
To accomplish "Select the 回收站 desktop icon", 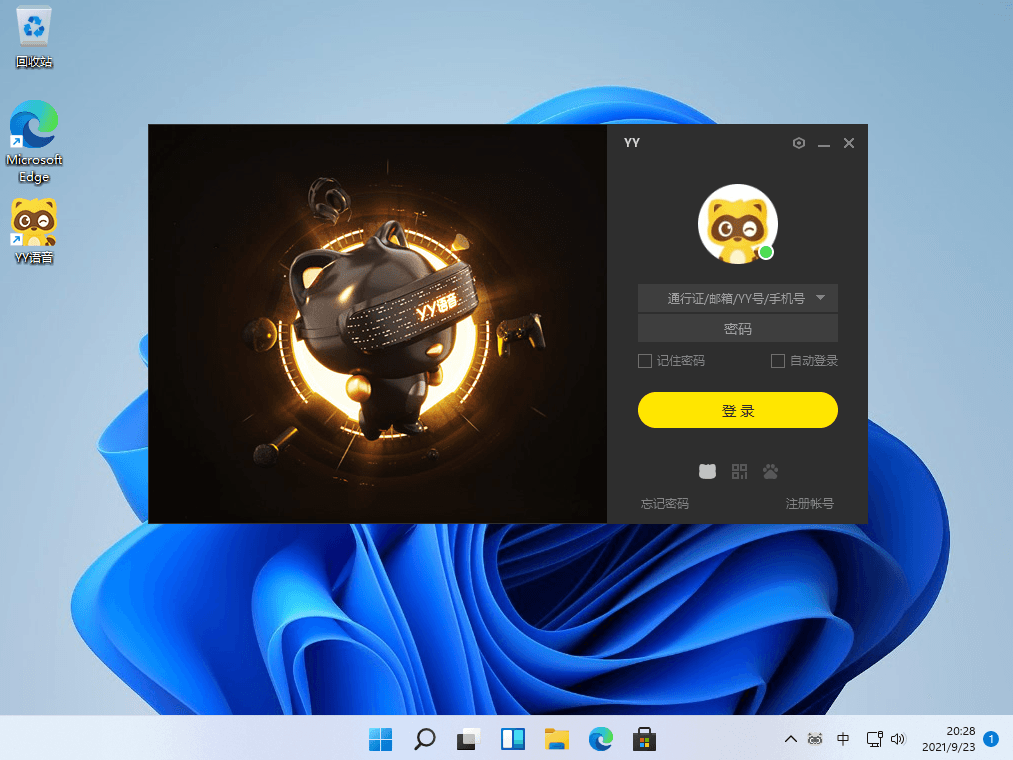I will (34, 37).
